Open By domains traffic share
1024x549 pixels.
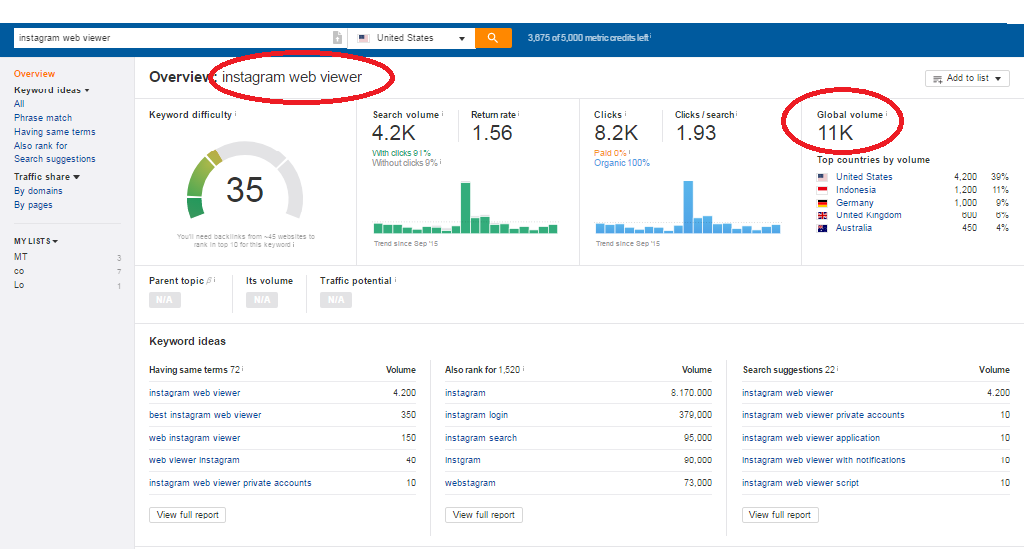click(x=39, y=191)
